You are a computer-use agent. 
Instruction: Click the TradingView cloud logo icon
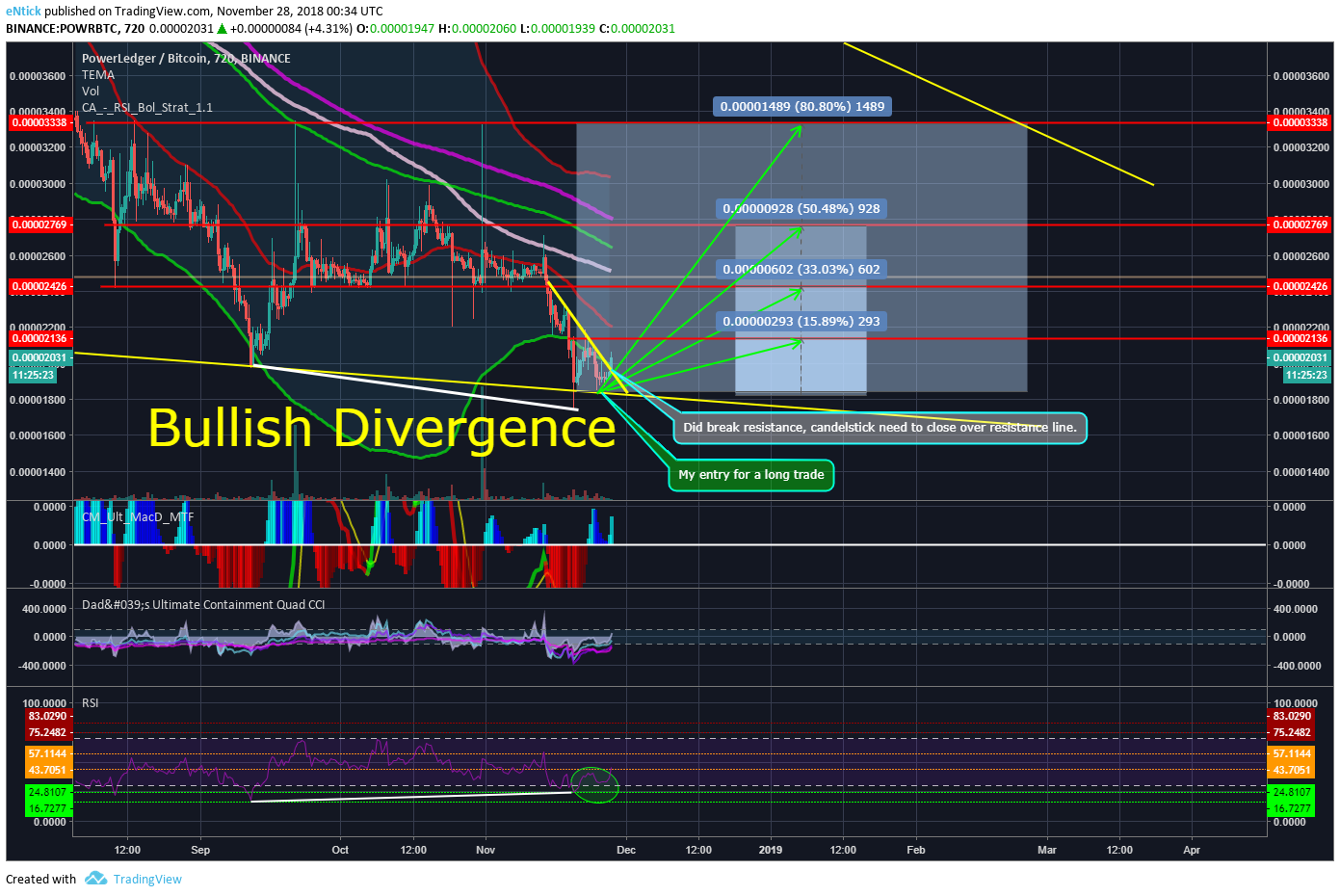(x=95, y=879)
